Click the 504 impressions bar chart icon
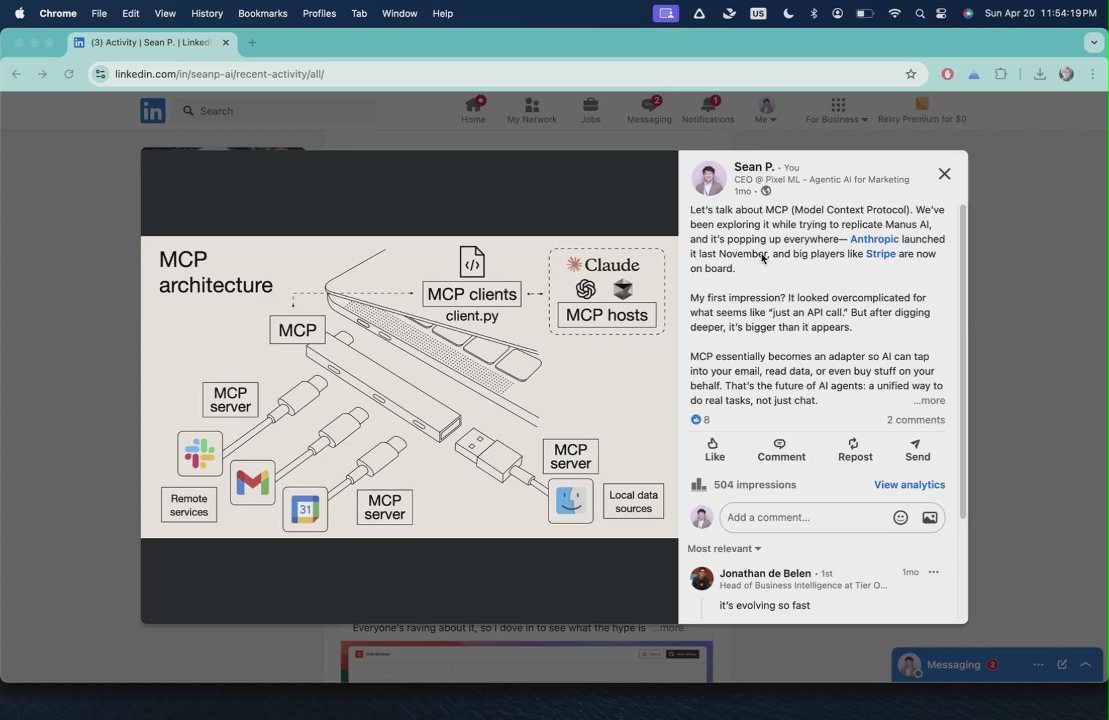This screenshot has height=720, width=1109. (x=699, y=484)
